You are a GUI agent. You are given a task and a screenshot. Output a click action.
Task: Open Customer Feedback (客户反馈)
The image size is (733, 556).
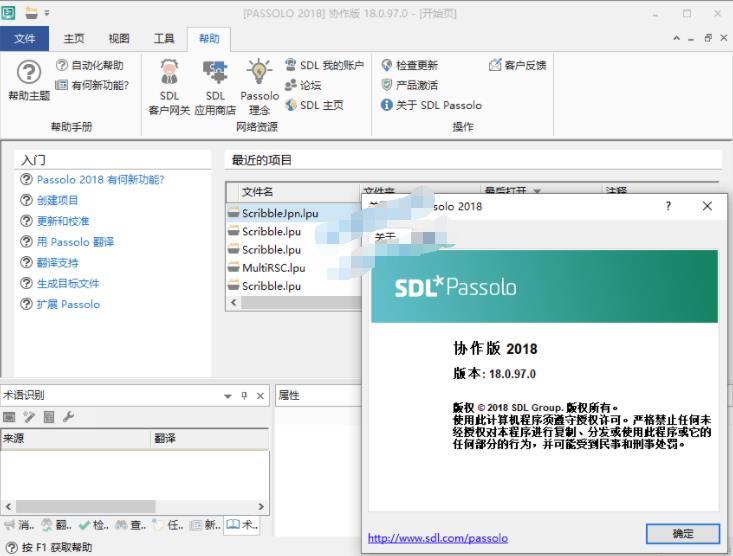[517, 65]
